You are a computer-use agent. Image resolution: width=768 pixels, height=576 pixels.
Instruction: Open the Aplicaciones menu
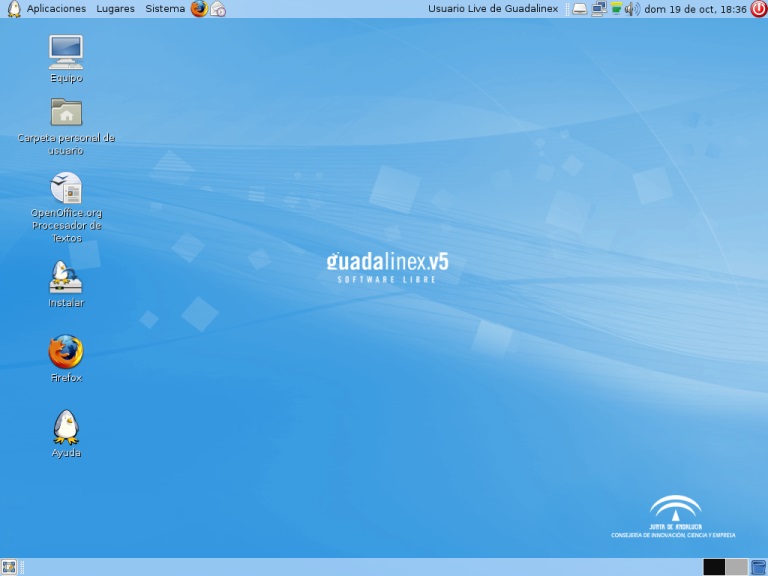[56, 9]
